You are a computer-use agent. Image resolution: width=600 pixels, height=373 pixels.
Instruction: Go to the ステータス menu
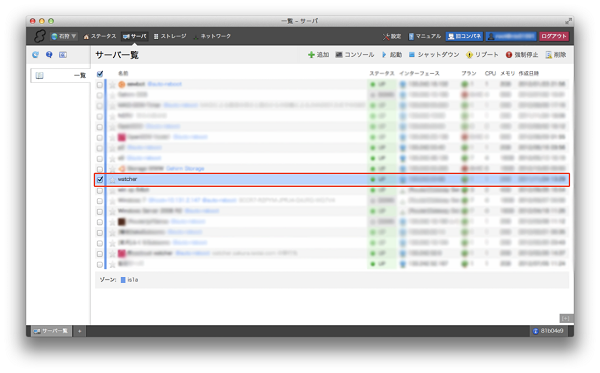99,36
